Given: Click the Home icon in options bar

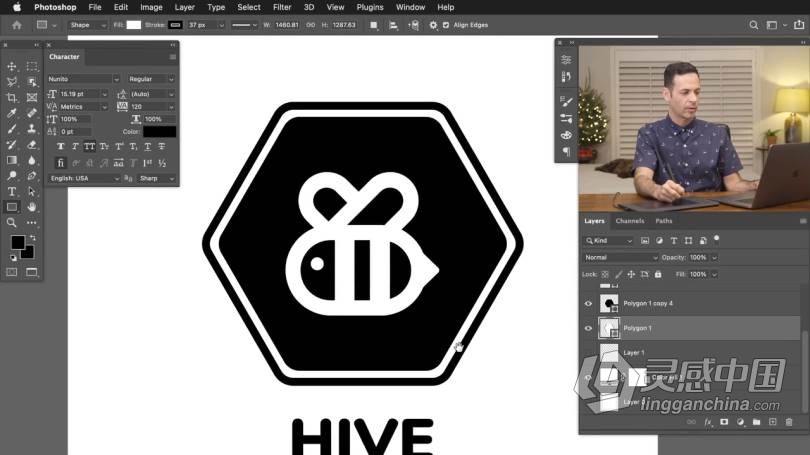Looking at the screenshot, I should 17,25.
